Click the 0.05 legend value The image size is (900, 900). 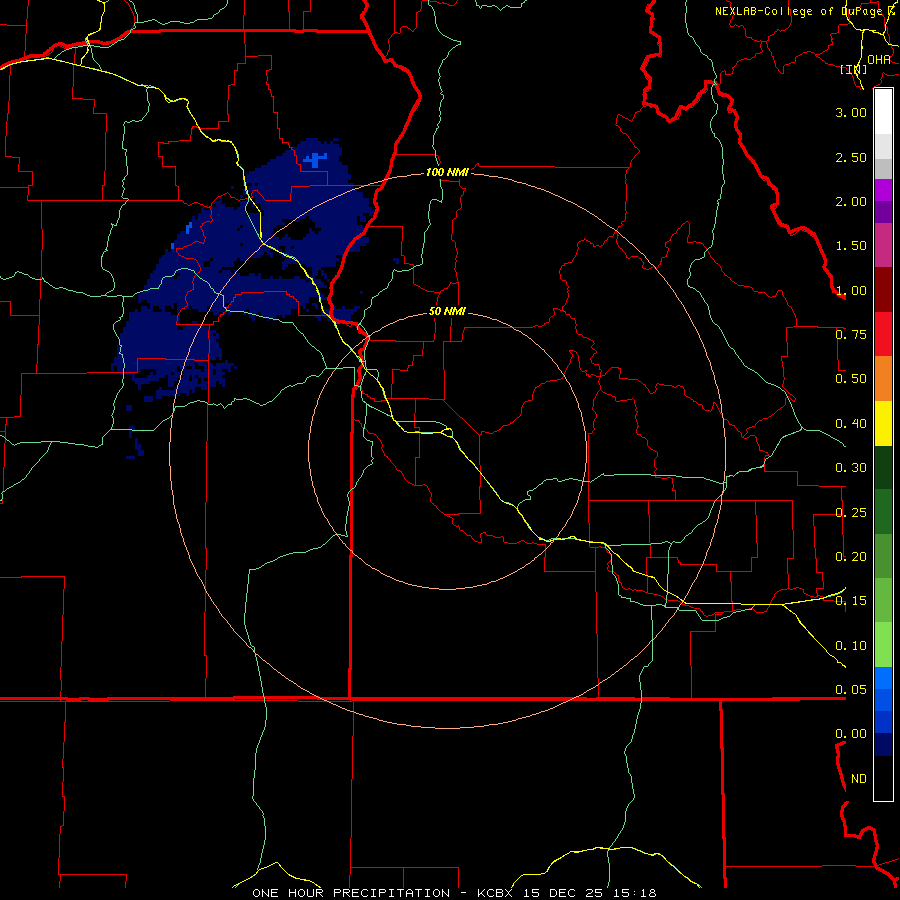851,690
